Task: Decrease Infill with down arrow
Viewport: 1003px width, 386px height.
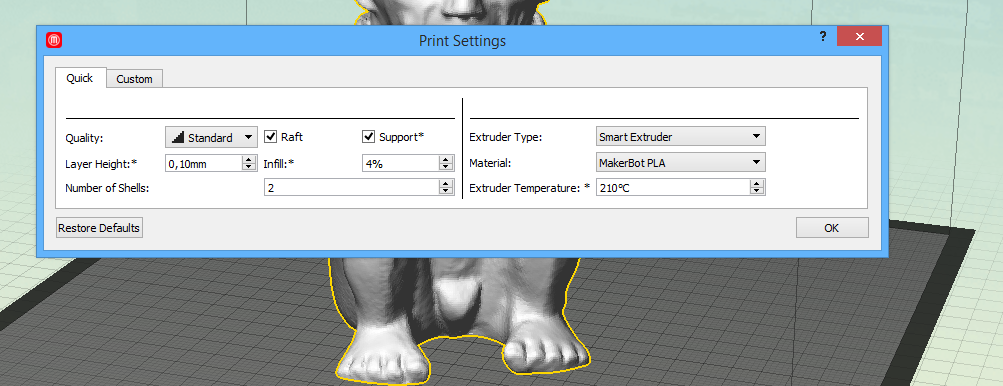Action: click(x=446, y=167)
